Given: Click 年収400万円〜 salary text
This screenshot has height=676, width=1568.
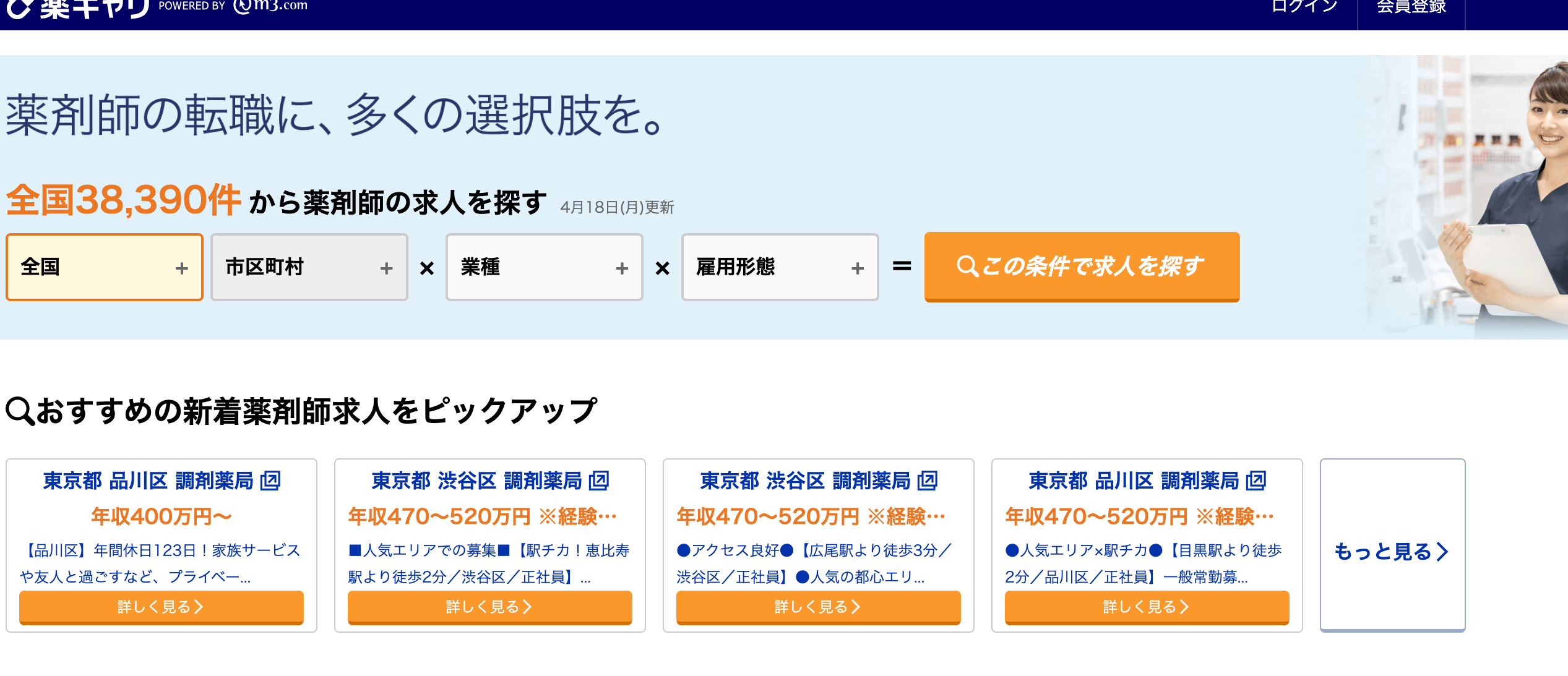Looking at the screenshot, I should pyautogui.click(x=162, y=516).
